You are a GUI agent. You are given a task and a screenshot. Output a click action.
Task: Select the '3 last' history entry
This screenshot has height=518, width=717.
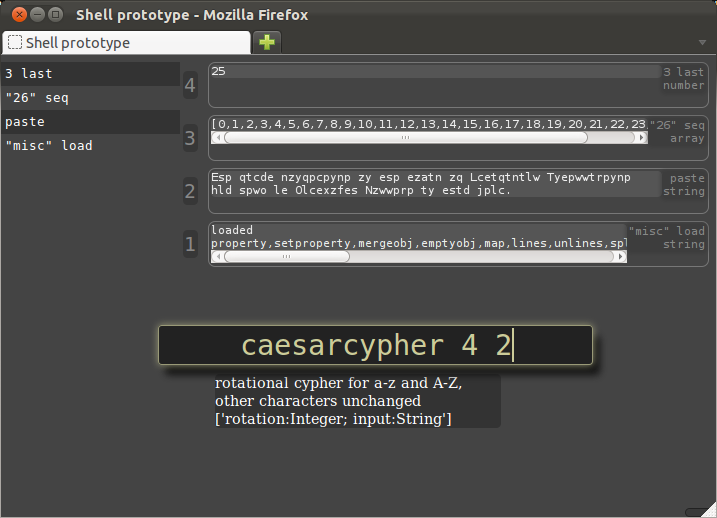(x=91, y=74)
